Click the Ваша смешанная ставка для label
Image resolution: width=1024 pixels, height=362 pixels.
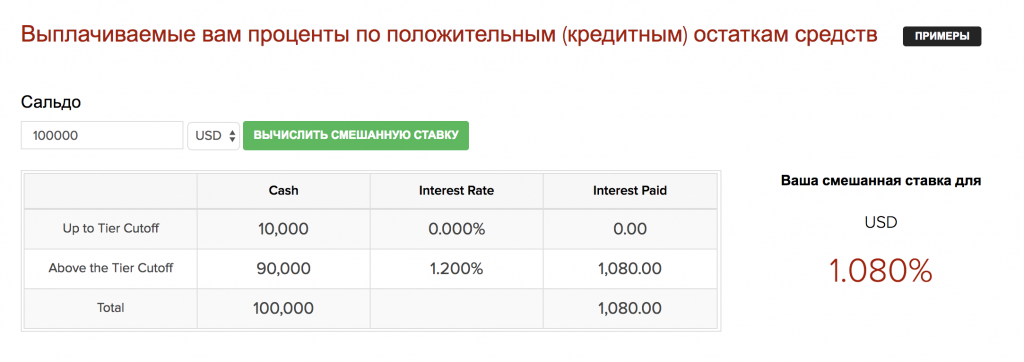point(880,181)
